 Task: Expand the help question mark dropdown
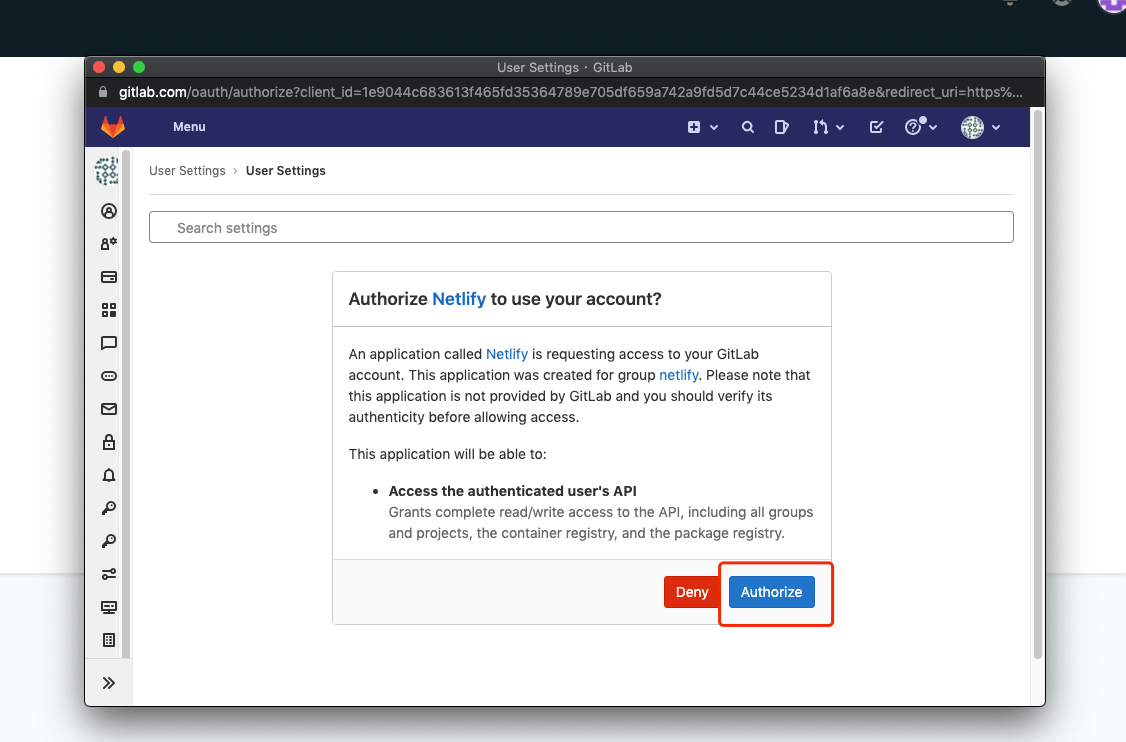pos(921,126)
